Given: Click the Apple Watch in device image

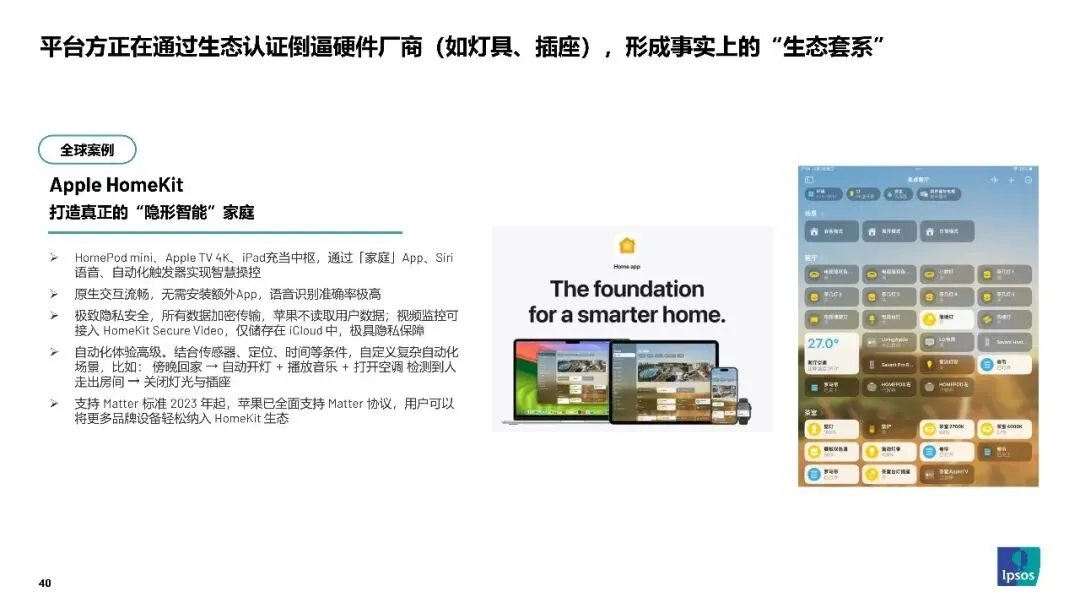Looking at the screenshot, I should pos(744,410).
